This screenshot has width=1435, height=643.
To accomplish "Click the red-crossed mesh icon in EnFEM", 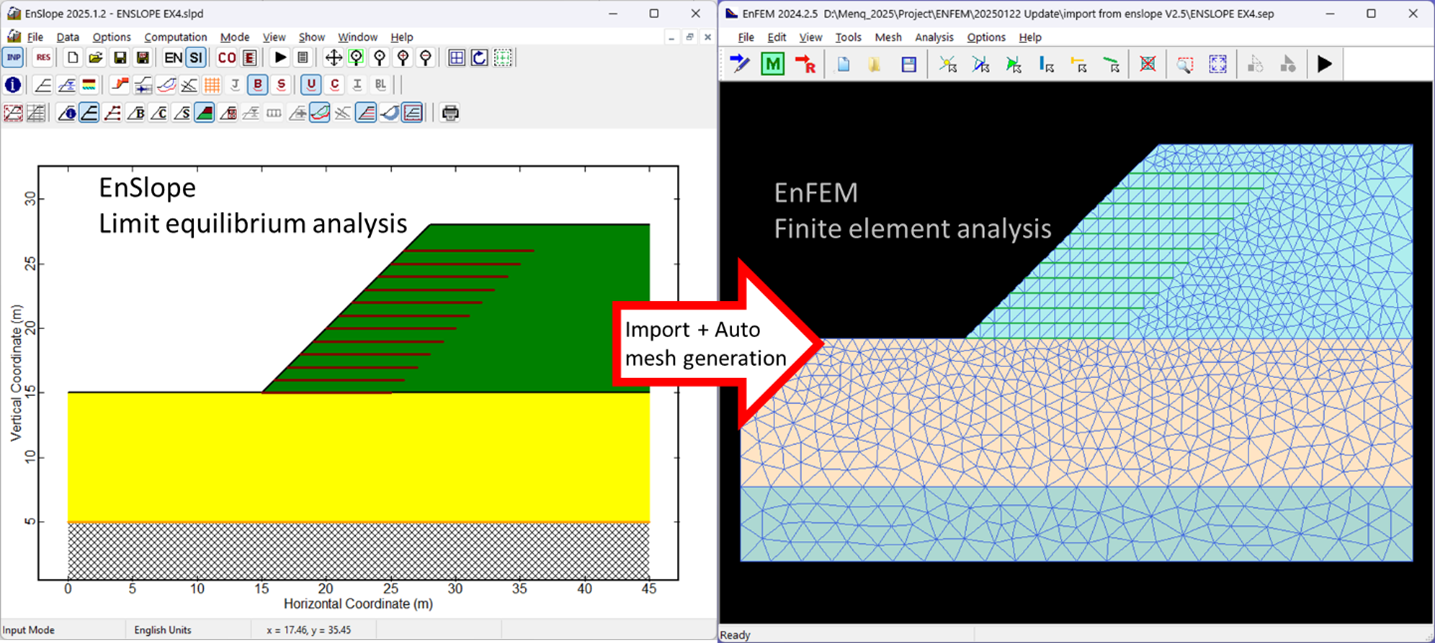I will click(x=1148, y=64).
